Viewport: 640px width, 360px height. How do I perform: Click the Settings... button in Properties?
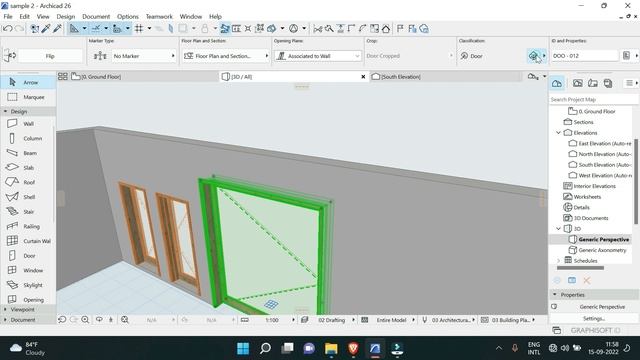594,318
